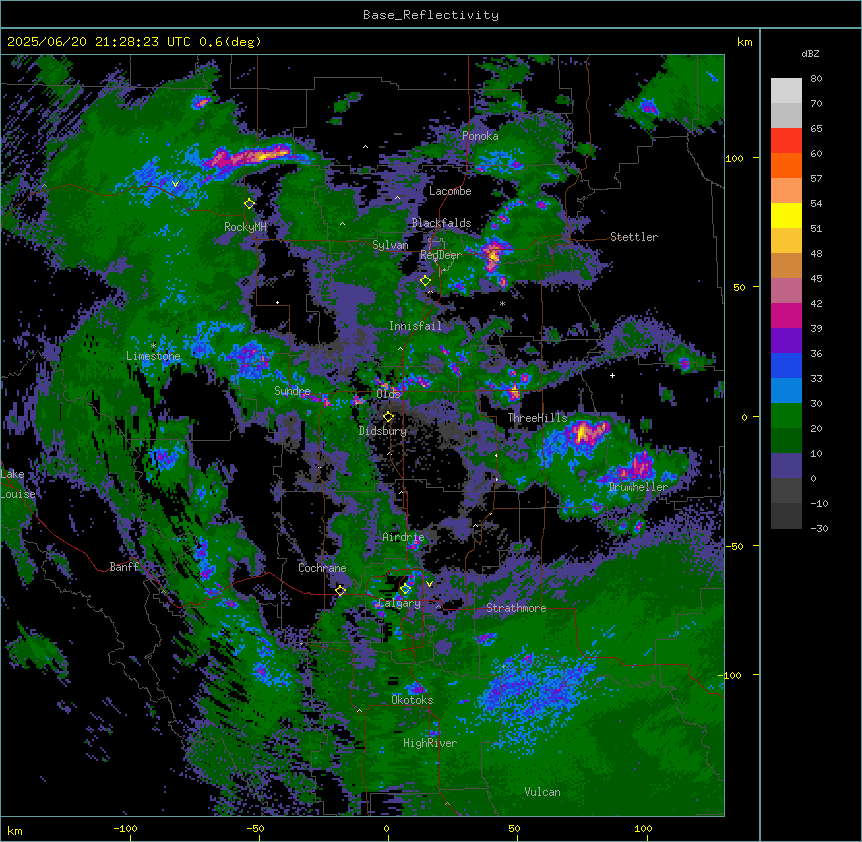Click the light gray 80 dBZ legend swatch
This screenshot has height=842, width=862.
point(786,91)
